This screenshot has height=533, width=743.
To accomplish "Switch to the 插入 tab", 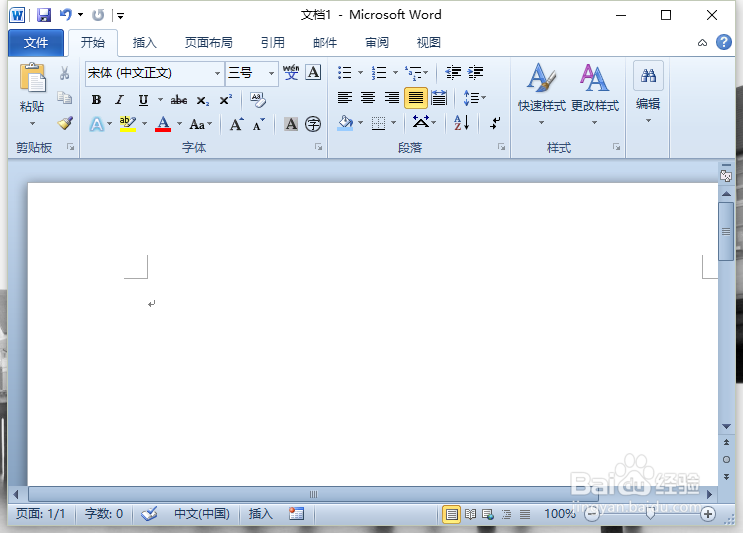I will [145, 43].
